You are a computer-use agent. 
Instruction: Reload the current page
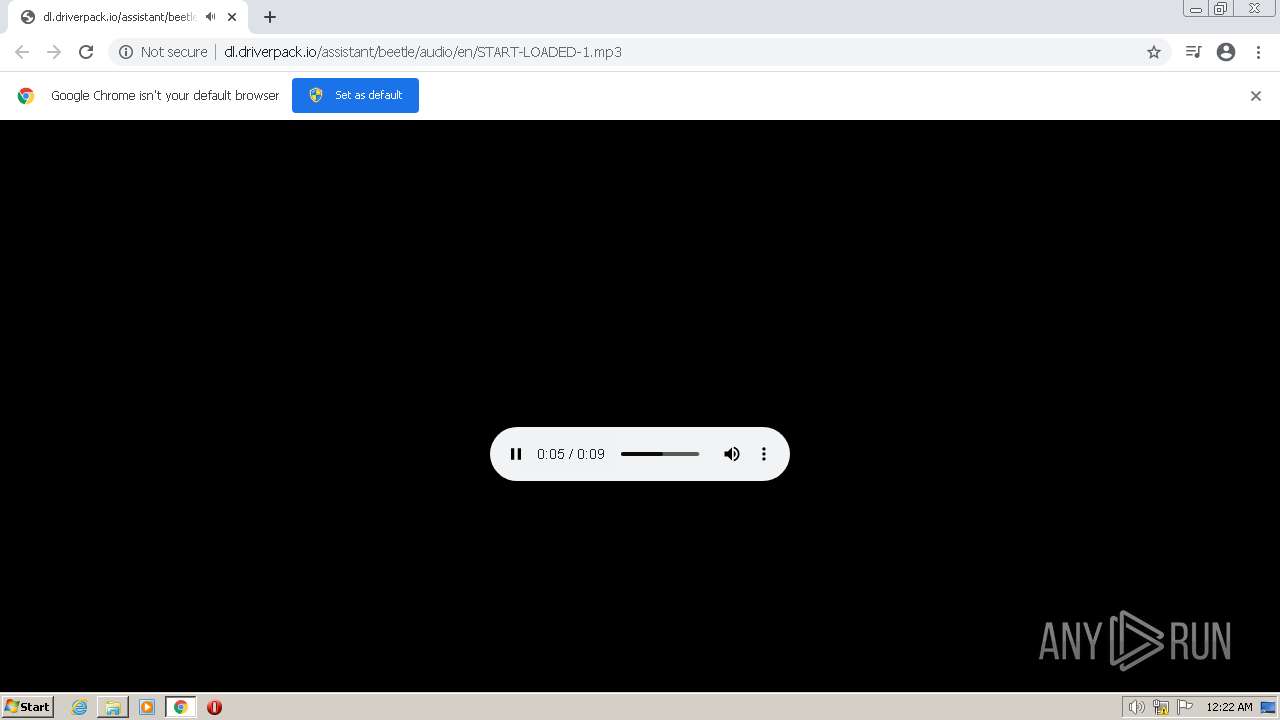pos(86,52)
